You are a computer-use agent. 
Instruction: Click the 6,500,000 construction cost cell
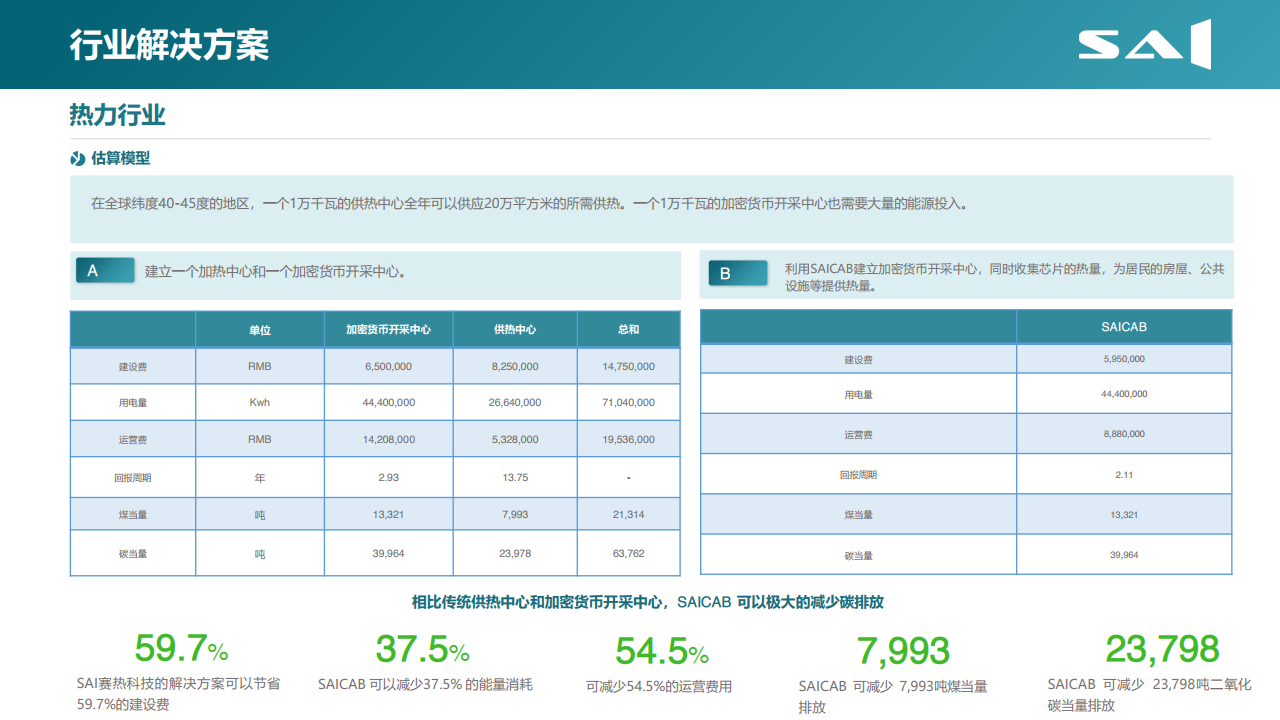pos(388,367)
